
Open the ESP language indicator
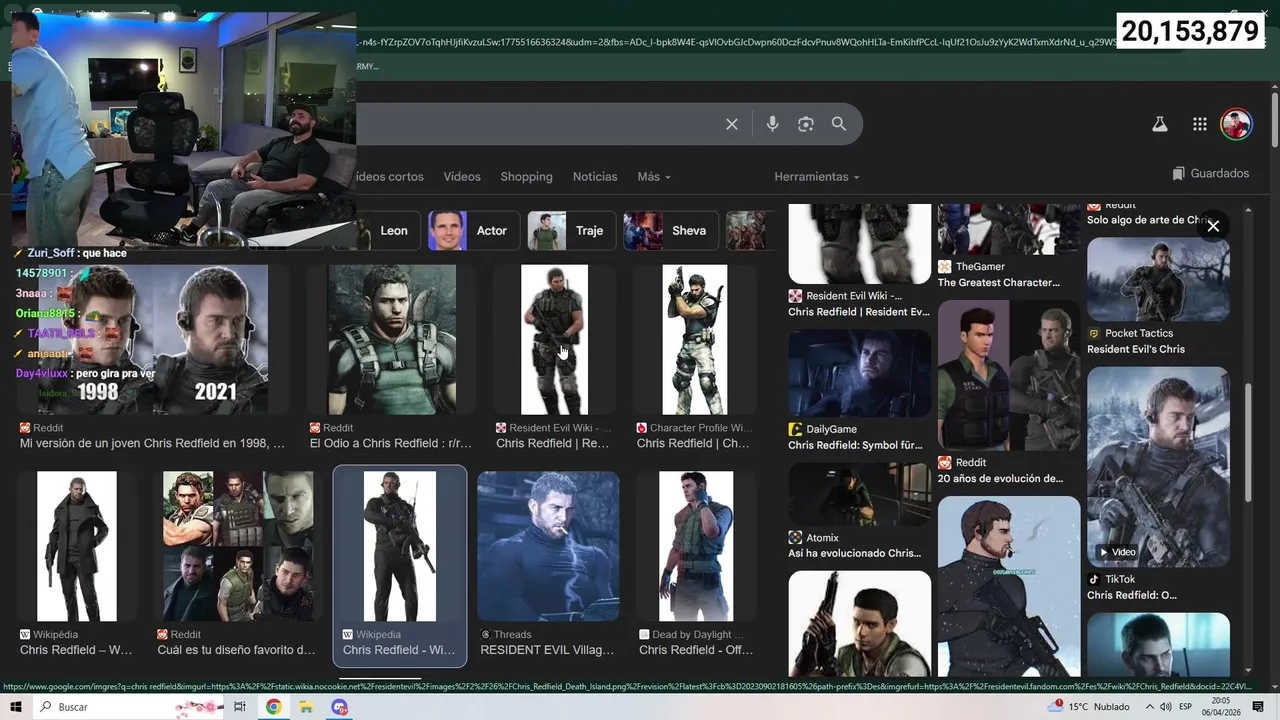click(x=1185, y=707)
